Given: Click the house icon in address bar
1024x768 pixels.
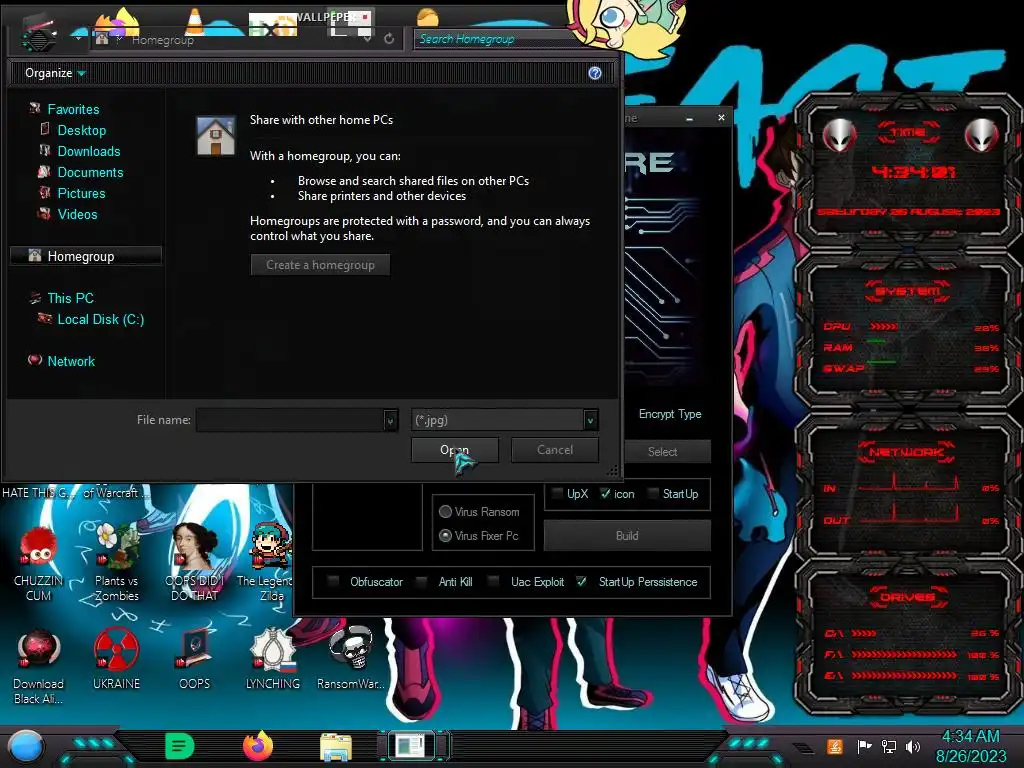Looking at the screenshot, I should pos(102,39).
